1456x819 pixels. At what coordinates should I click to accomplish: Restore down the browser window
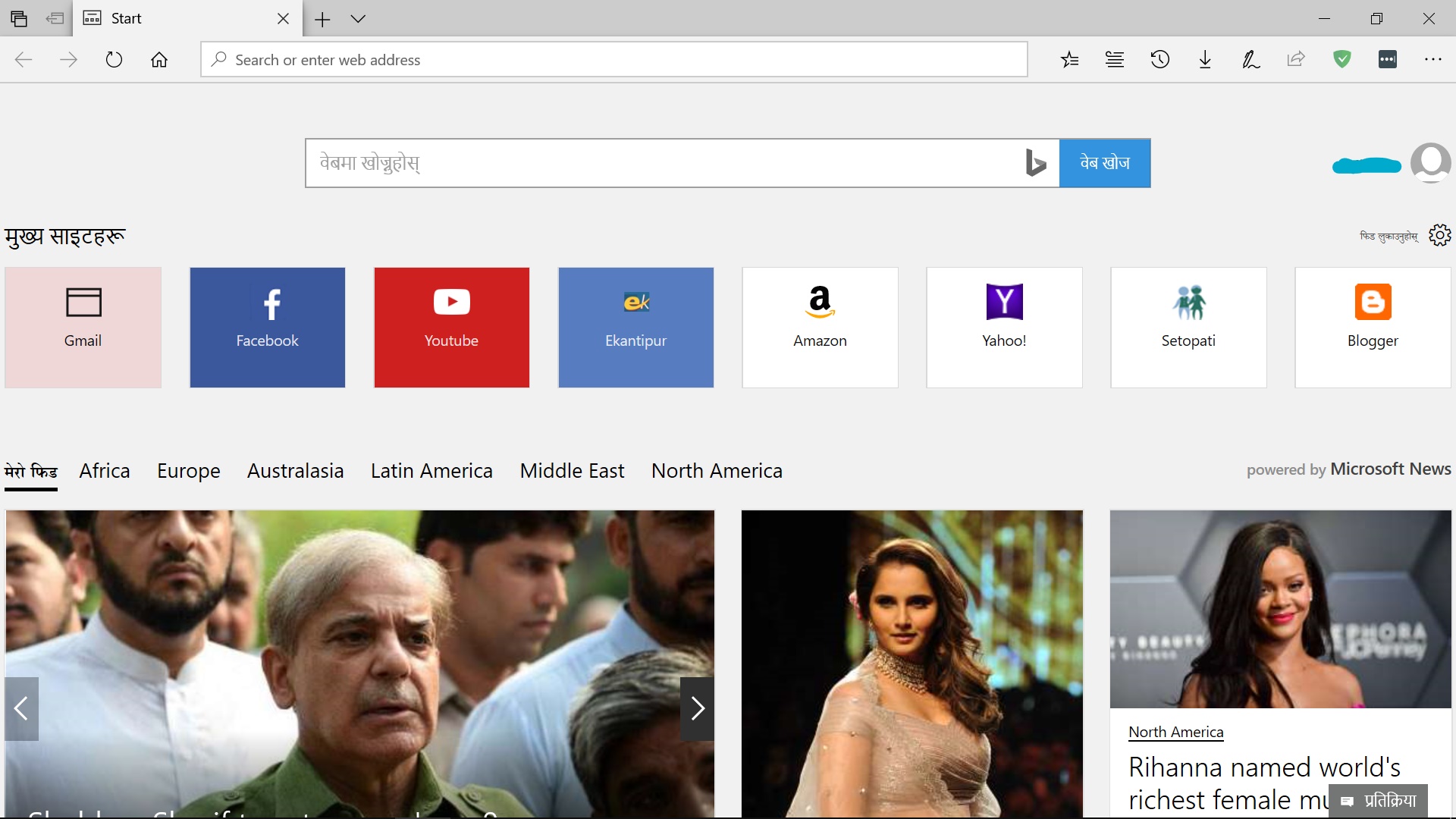coord(1377,18)
